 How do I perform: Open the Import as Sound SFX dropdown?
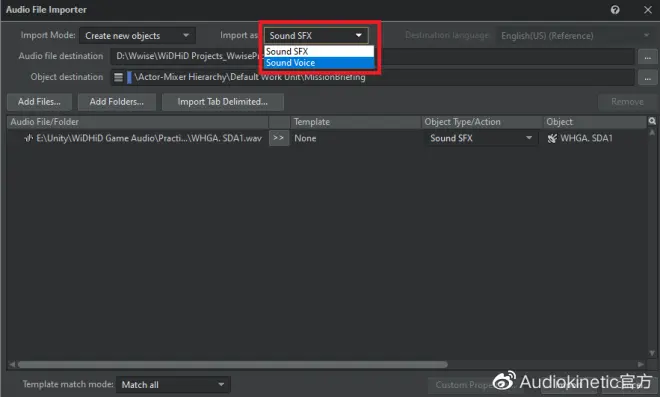tap(316, 35)
